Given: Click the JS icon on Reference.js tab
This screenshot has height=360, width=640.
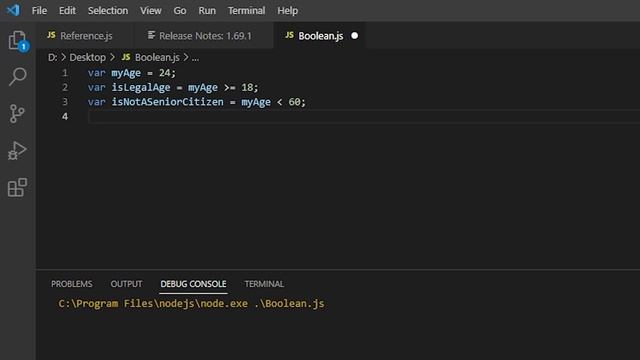Looking at the screenshot, I should (x=51, y=35).
